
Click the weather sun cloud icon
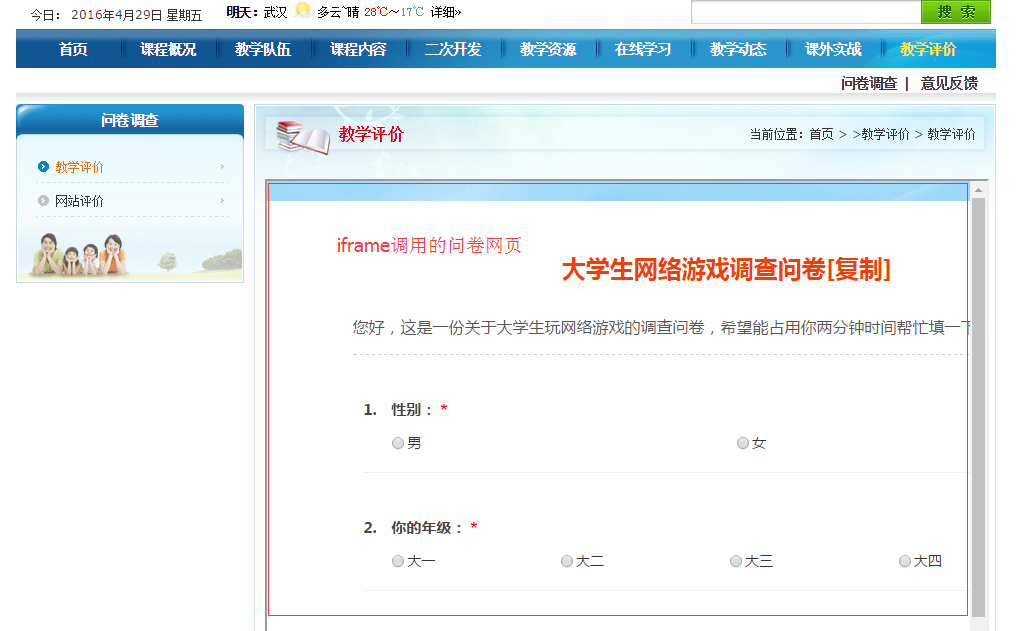303,11
